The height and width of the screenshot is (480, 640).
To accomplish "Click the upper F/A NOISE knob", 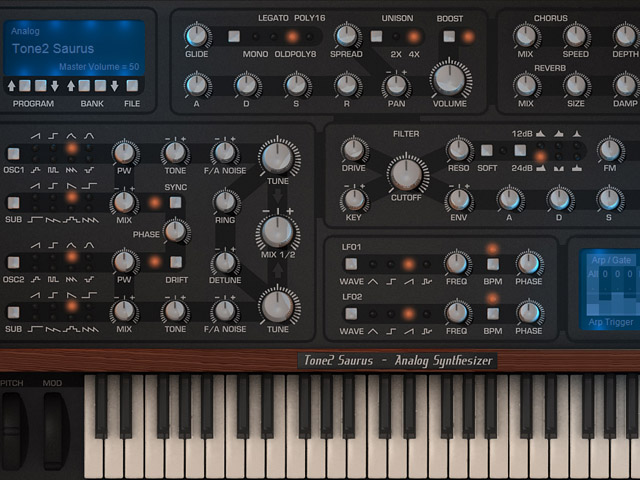I will [224, 153].
